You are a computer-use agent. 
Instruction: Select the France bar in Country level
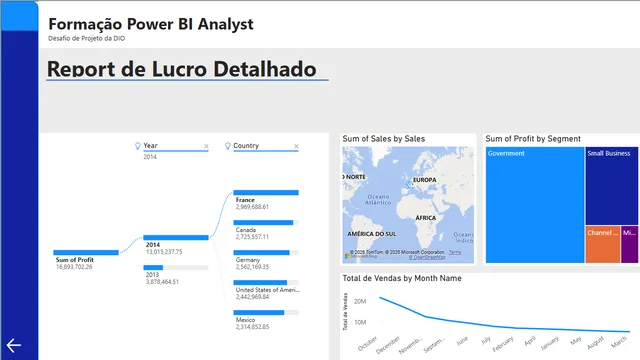(266, 193)
